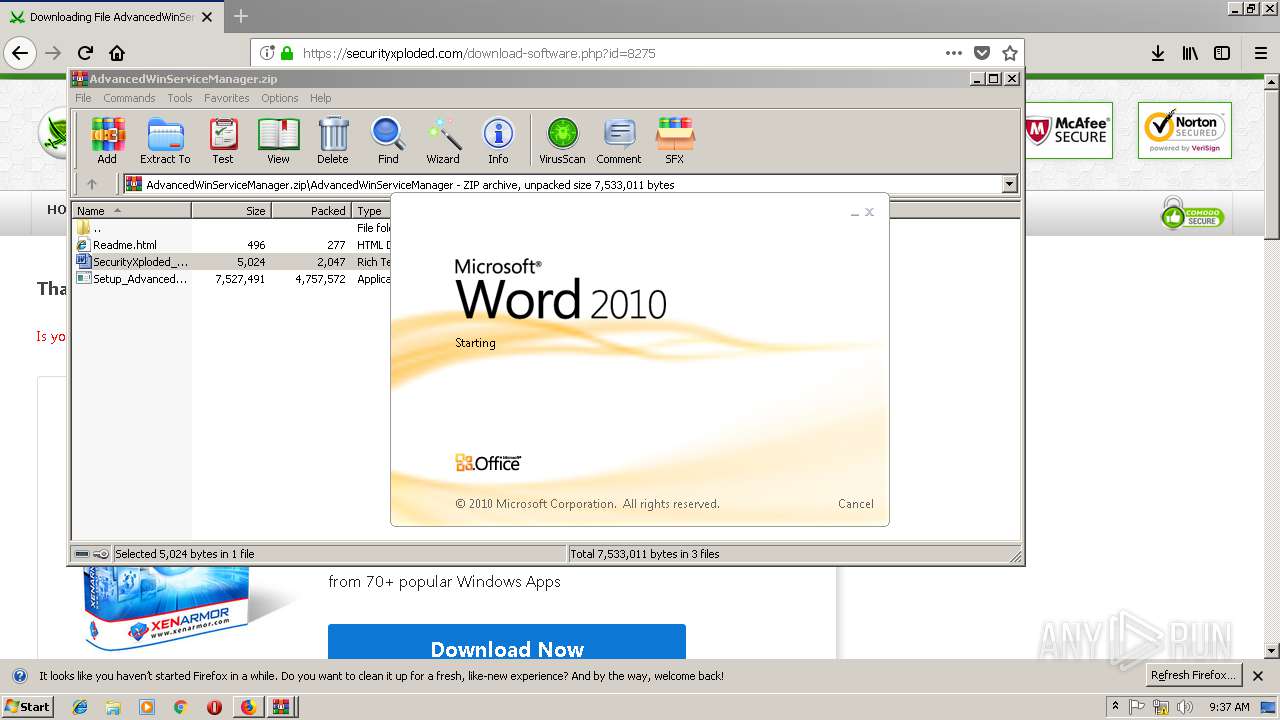
Task: Switch to the Downloading File AdvancedWinServ tab
Action: pos(110,17)
